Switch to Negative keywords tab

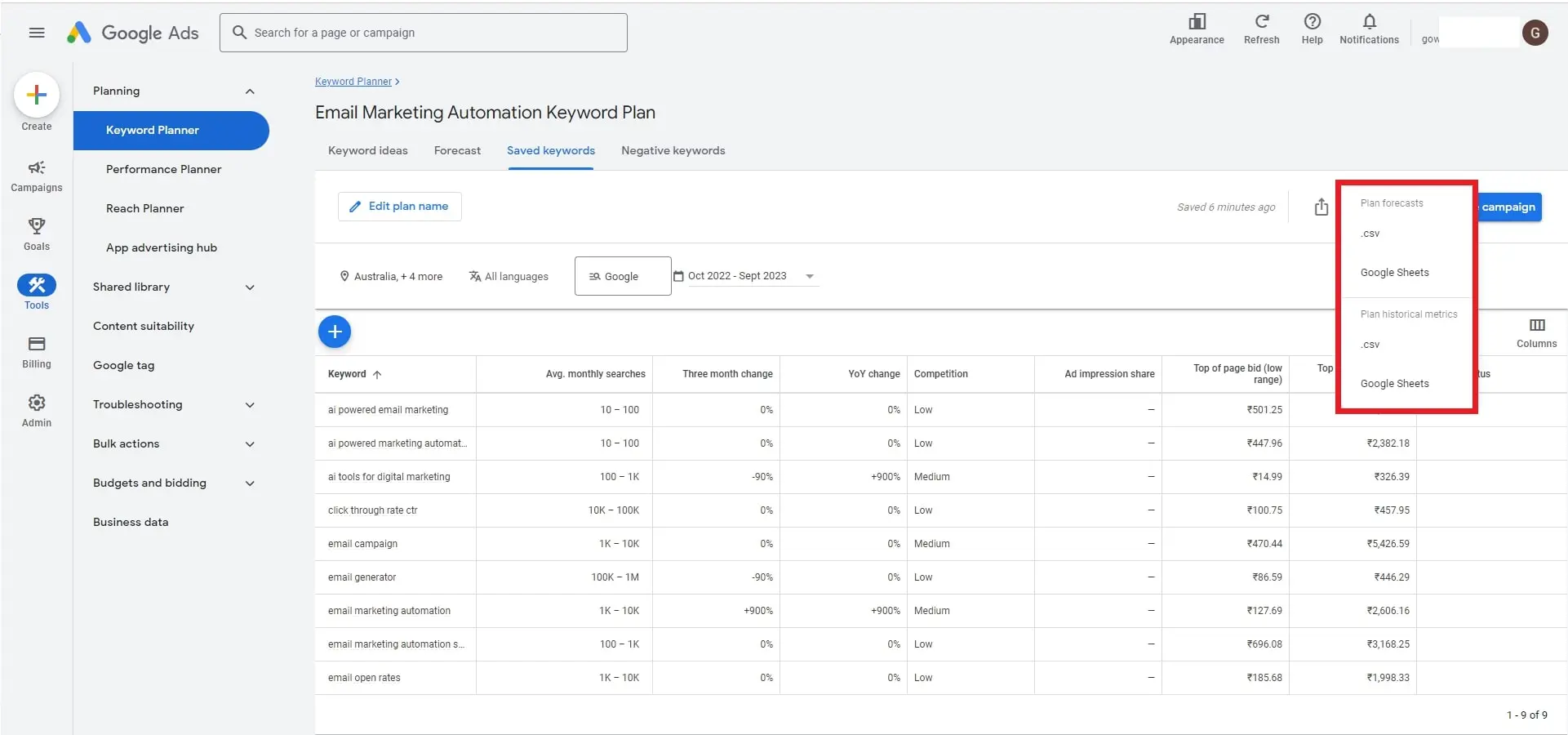click(673, 151)
